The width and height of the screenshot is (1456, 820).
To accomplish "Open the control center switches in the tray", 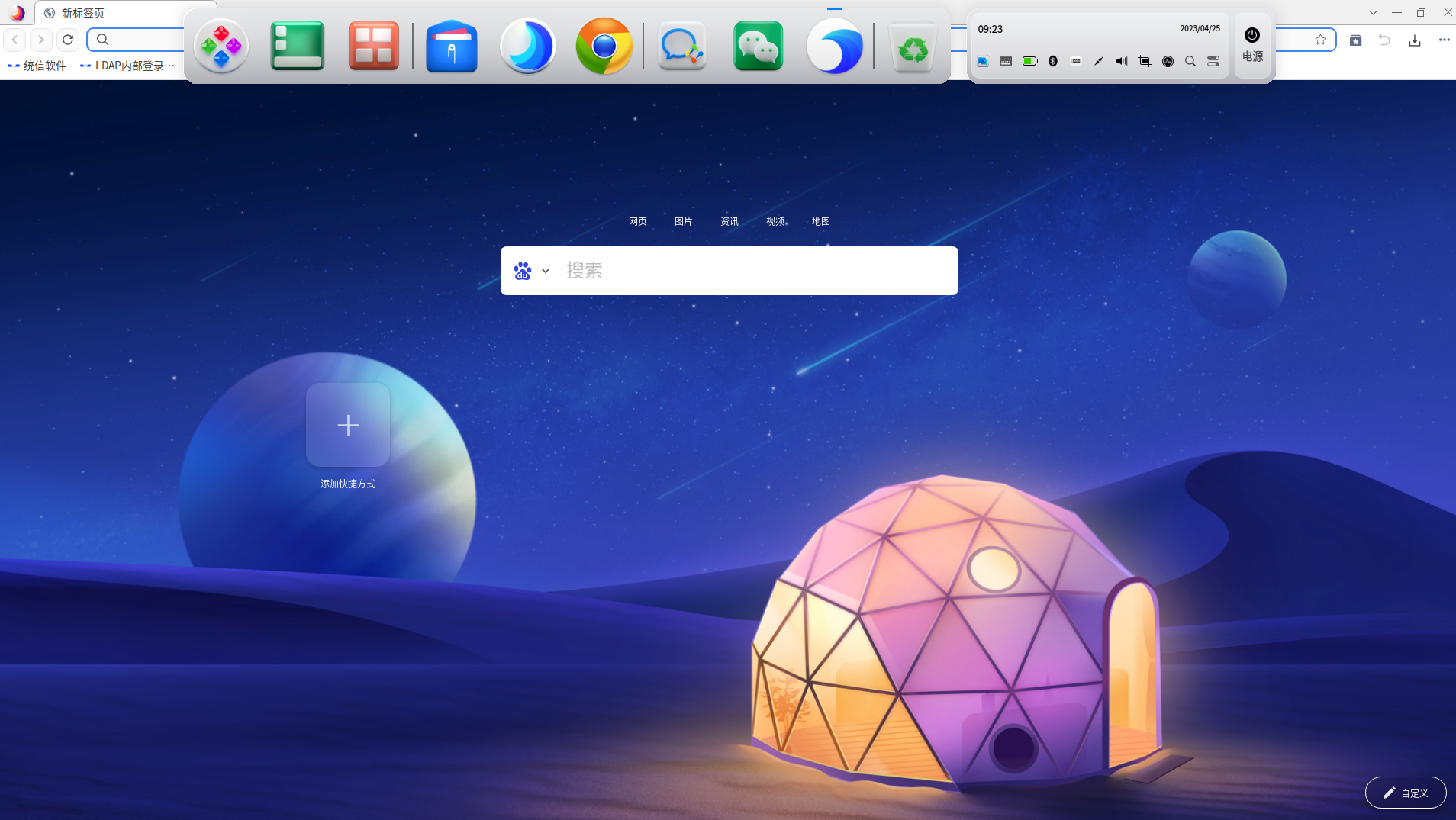I will (x=1213, y=61).
